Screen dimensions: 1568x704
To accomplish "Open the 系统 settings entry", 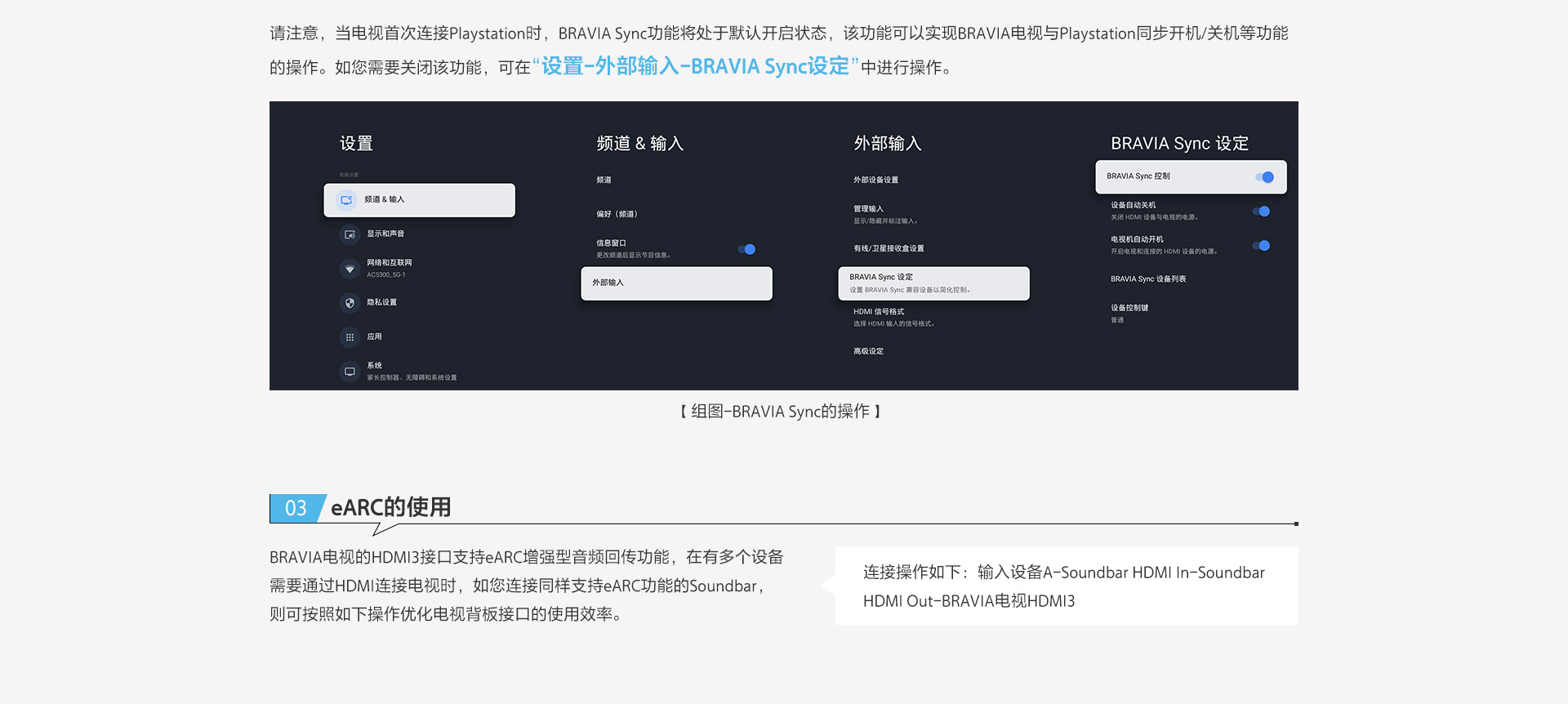I will click(412, 372).
